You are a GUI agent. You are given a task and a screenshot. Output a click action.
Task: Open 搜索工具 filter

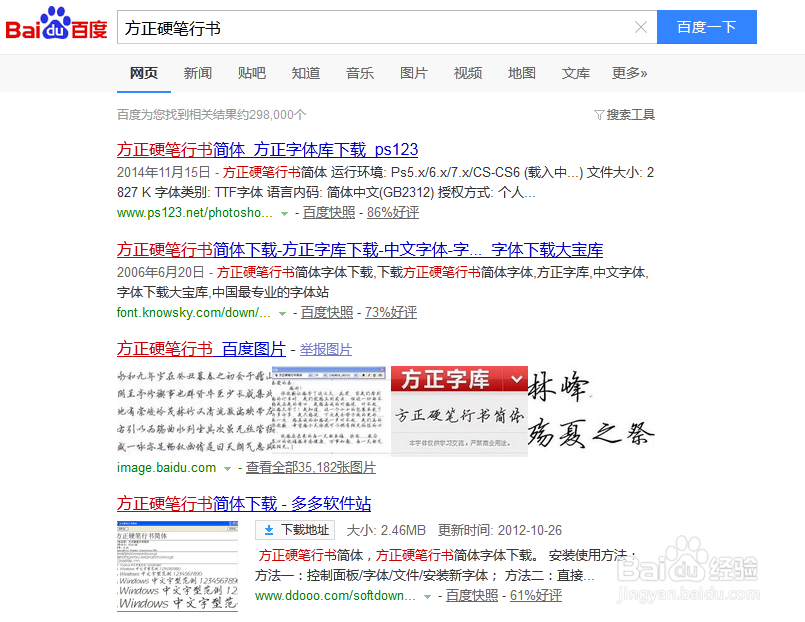(x=625, y=114)
